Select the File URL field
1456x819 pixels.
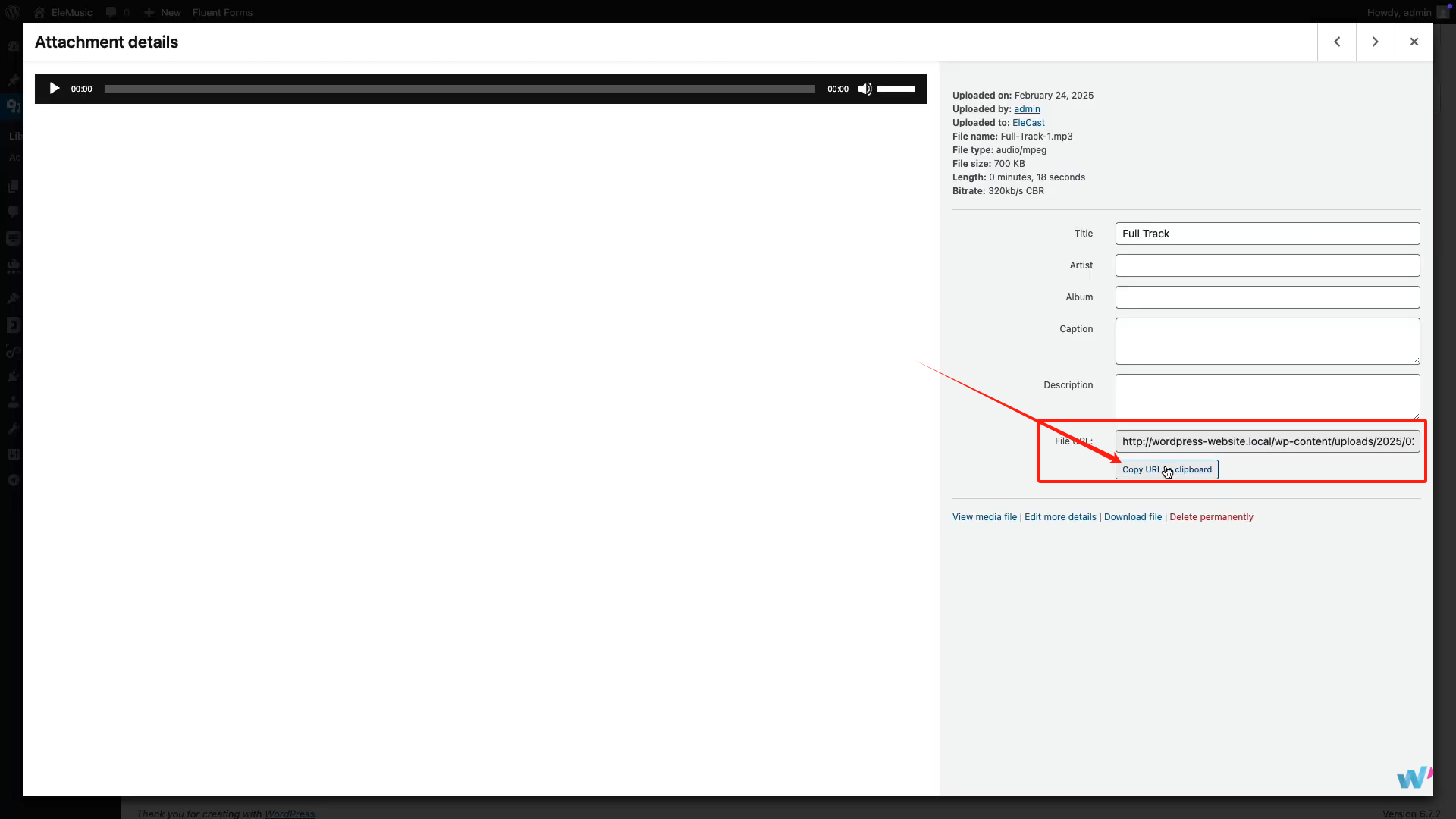(1266, 441)
